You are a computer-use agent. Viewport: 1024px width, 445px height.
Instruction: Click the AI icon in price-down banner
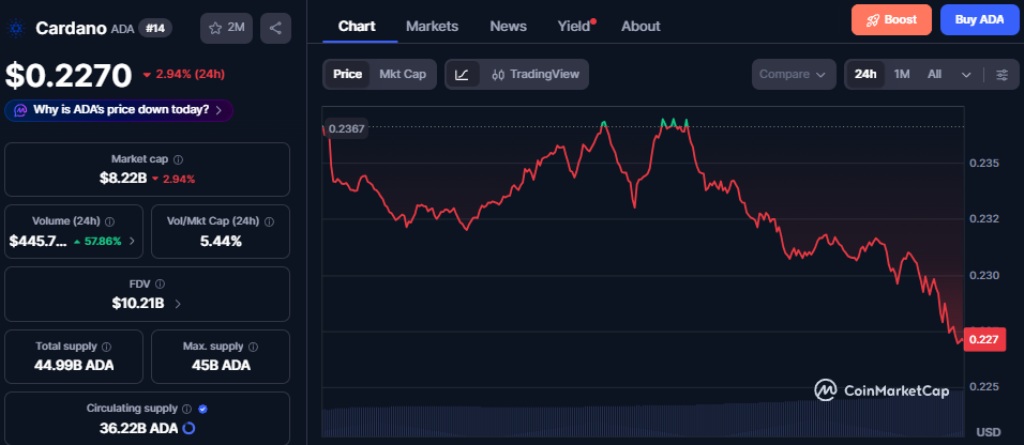click(21, 110)
